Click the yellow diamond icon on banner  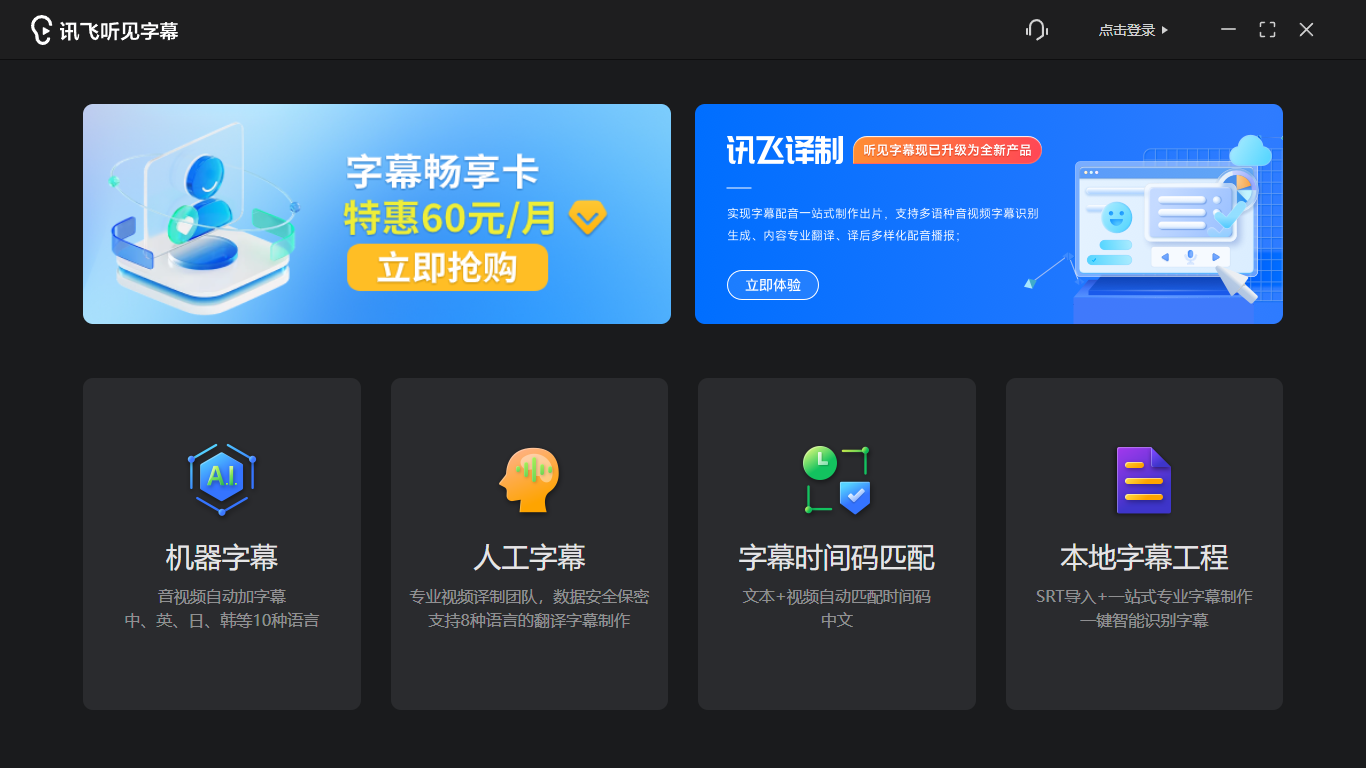point(588,216)
